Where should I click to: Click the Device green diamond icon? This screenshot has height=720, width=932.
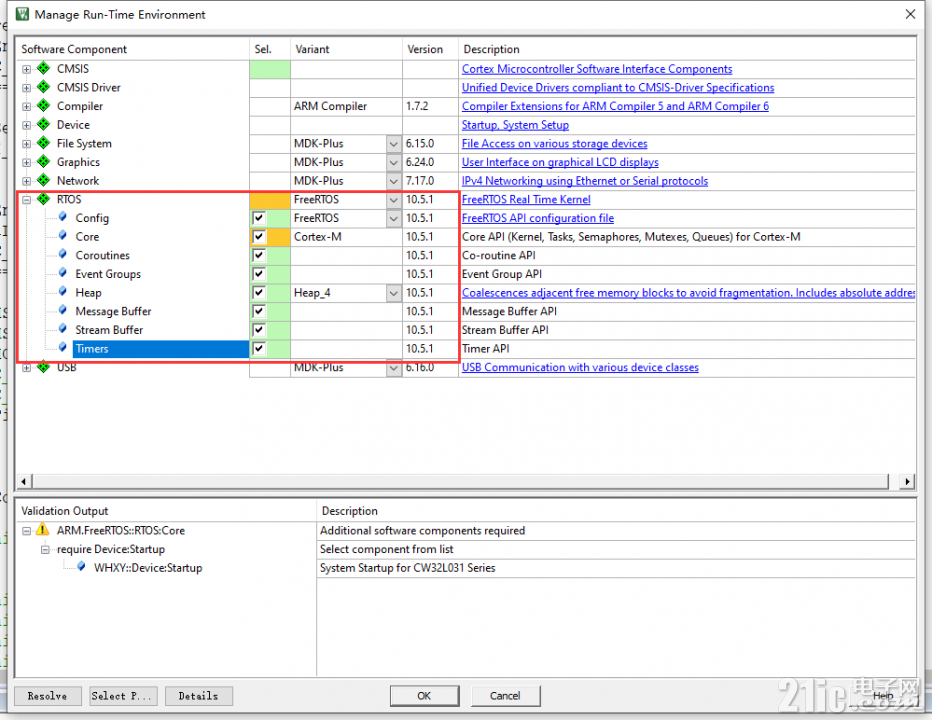click(x=43, y=124)
